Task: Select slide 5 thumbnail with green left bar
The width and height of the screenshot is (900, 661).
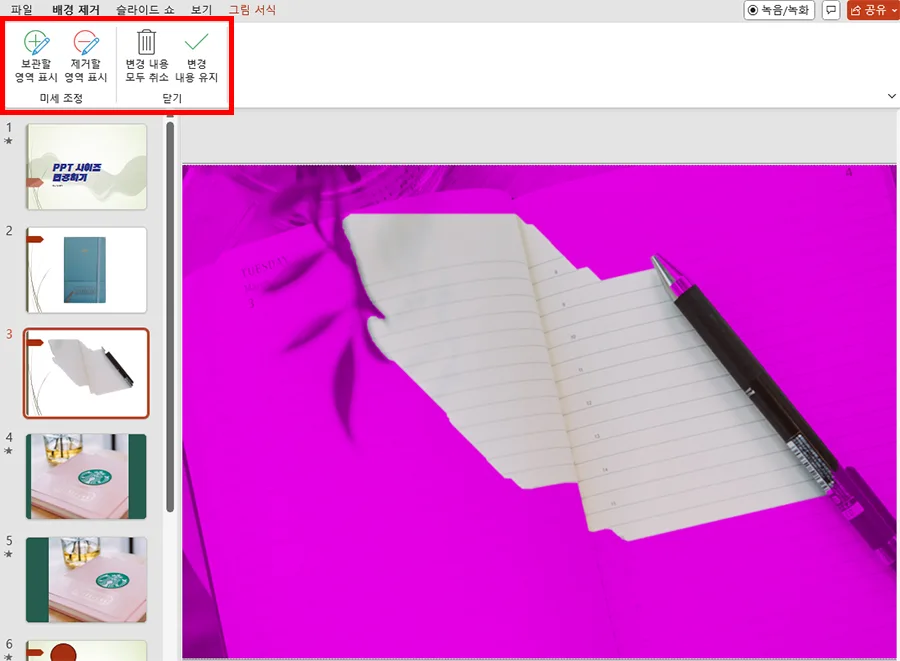Action: pos(86,580)
